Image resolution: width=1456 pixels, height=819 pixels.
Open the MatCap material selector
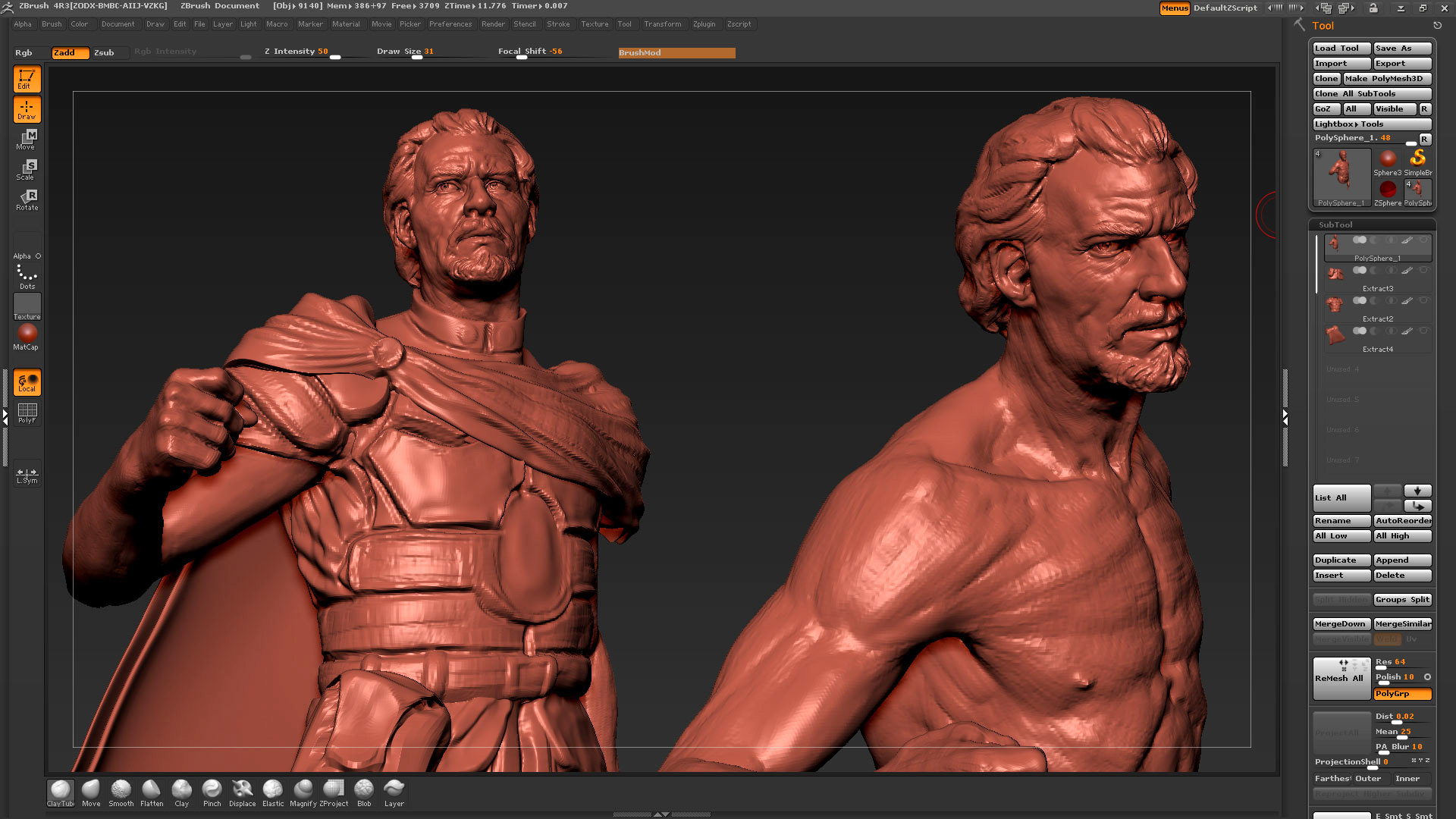point(27,335)
